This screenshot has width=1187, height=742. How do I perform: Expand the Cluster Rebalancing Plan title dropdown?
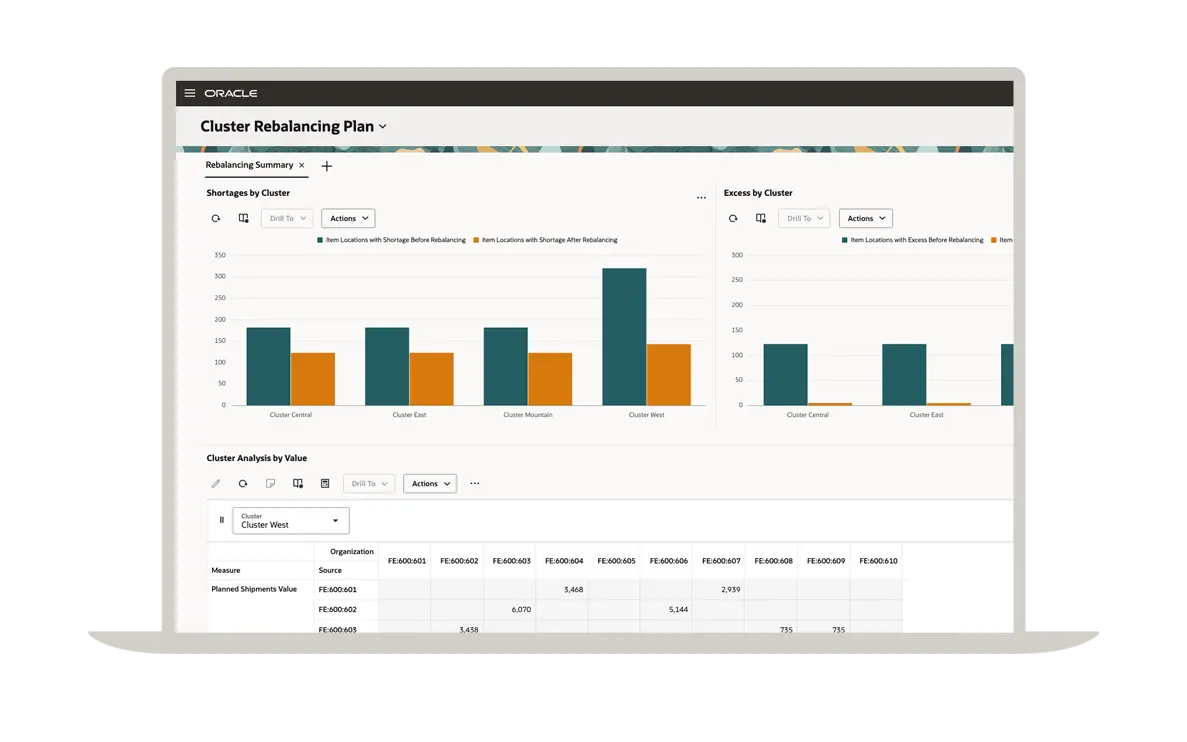tap(383, 127)
